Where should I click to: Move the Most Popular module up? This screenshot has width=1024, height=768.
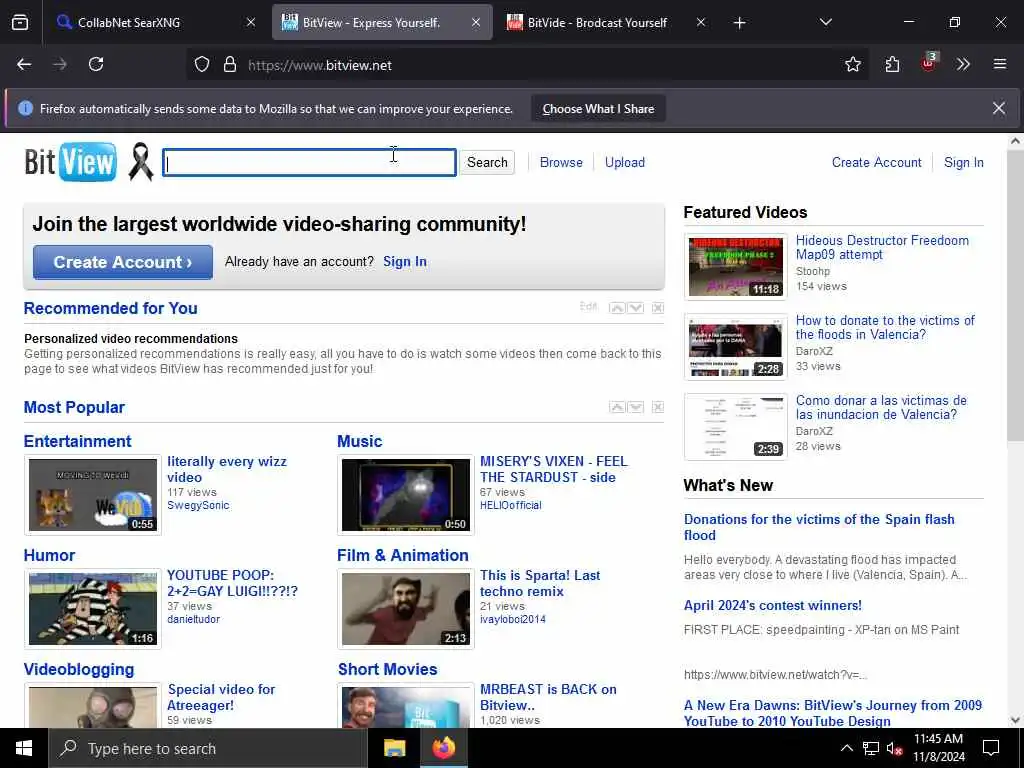click(617, 407)
